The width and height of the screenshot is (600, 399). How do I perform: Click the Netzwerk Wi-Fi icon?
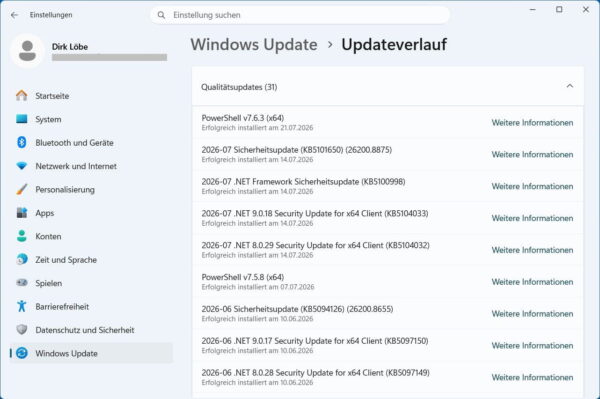coord(22,166)
